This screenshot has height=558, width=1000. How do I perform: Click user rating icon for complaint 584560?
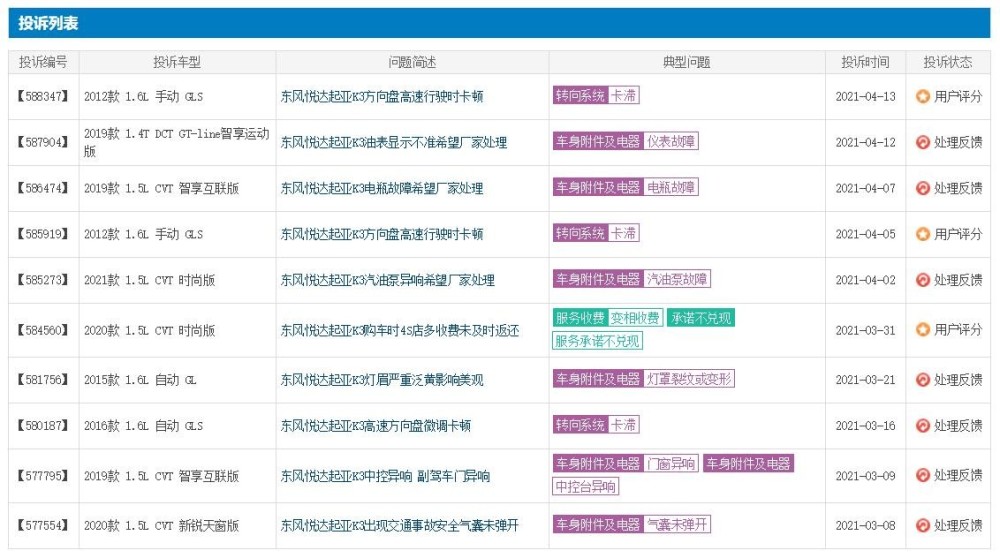[x=922, y=330]
